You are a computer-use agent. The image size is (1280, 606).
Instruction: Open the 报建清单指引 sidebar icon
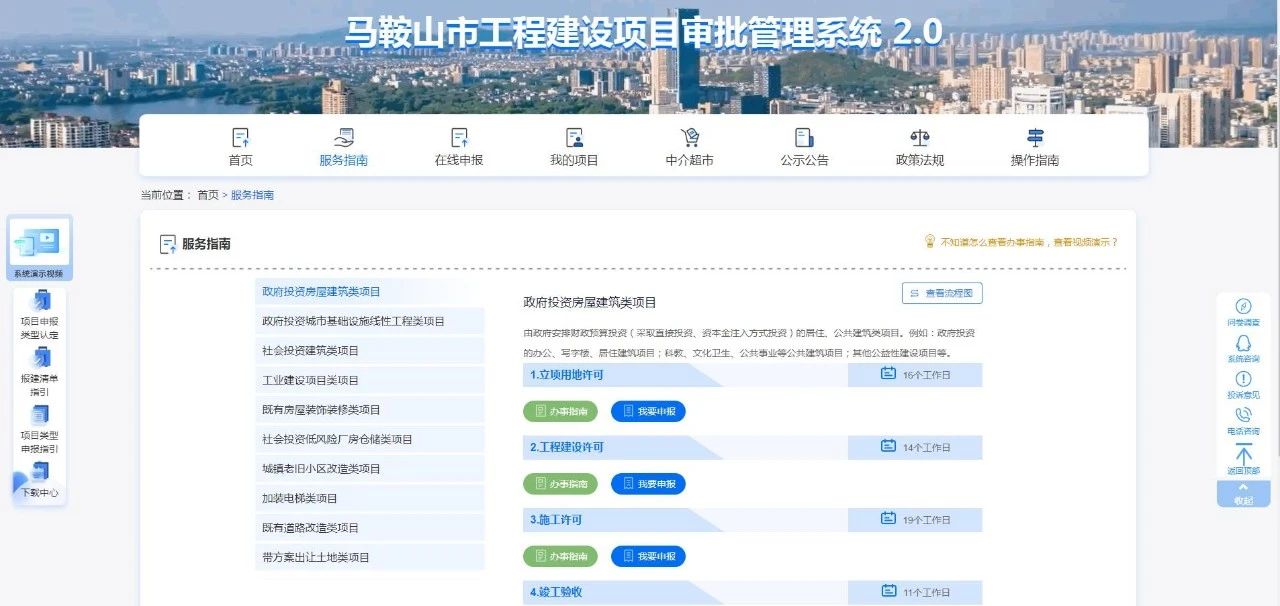tap(40, 358)
